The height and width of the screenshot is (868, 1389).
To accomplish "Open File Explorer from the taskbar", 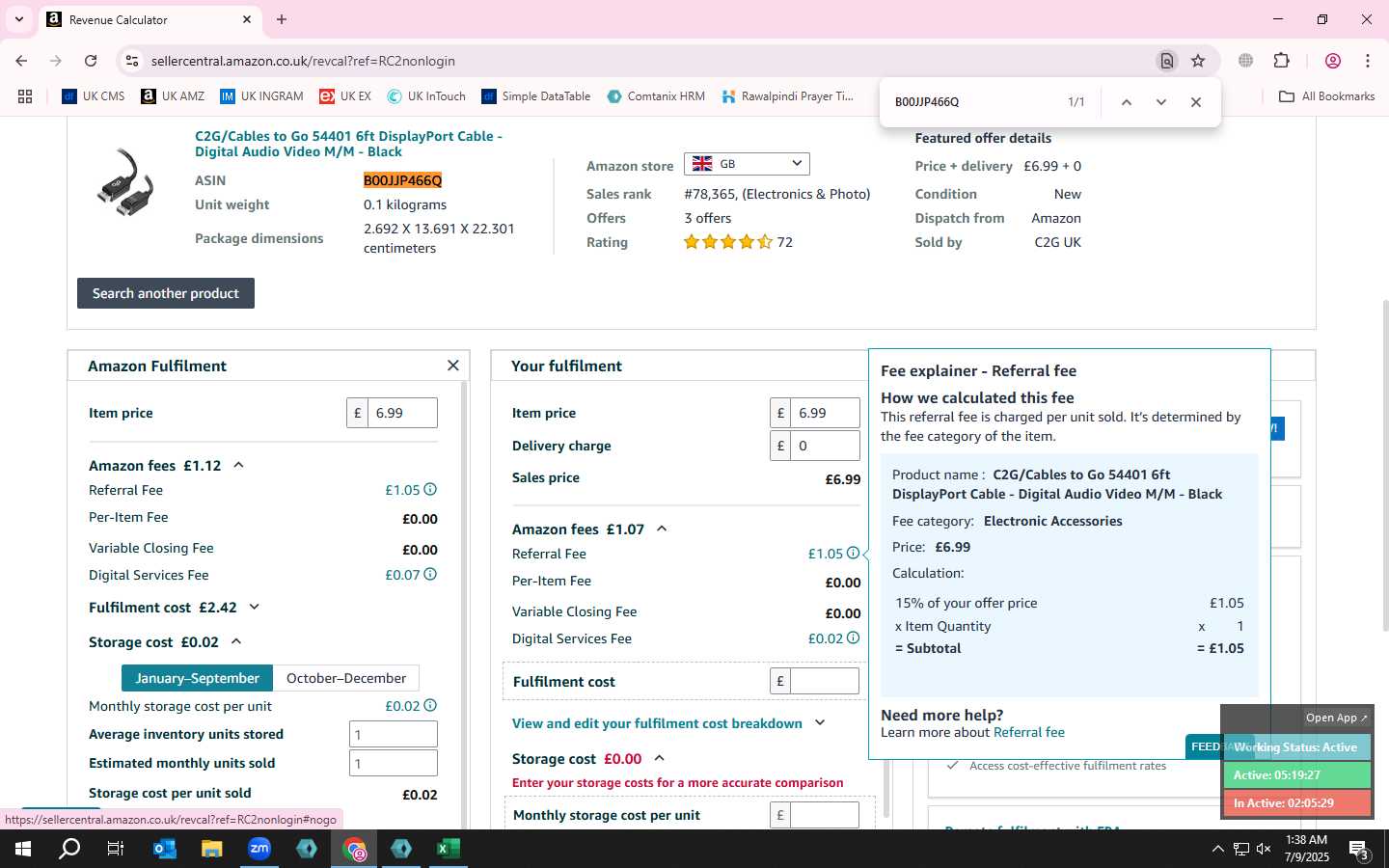I will (212, 849).
